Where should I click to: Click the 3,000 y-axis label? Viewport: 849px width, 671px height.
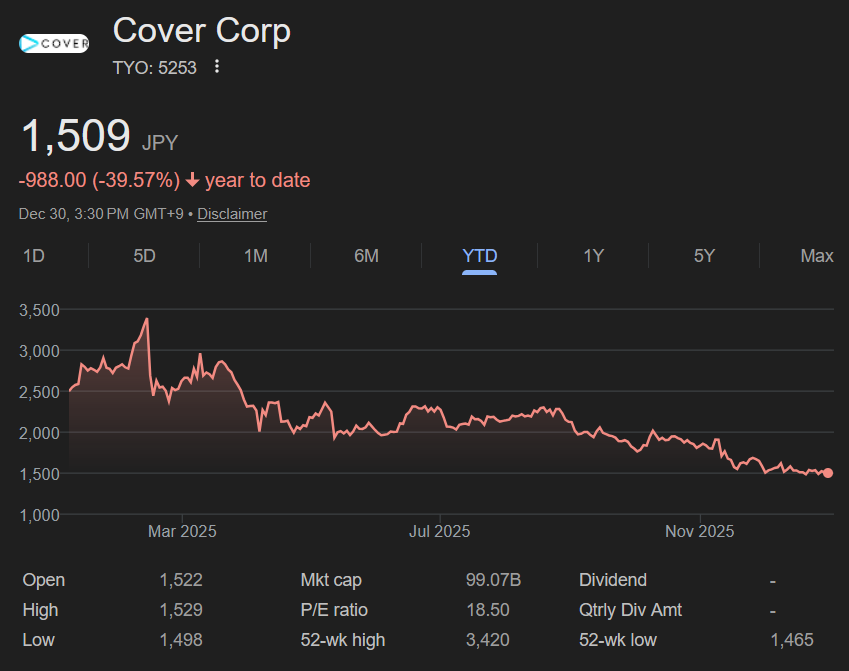(x=40, y=351)
